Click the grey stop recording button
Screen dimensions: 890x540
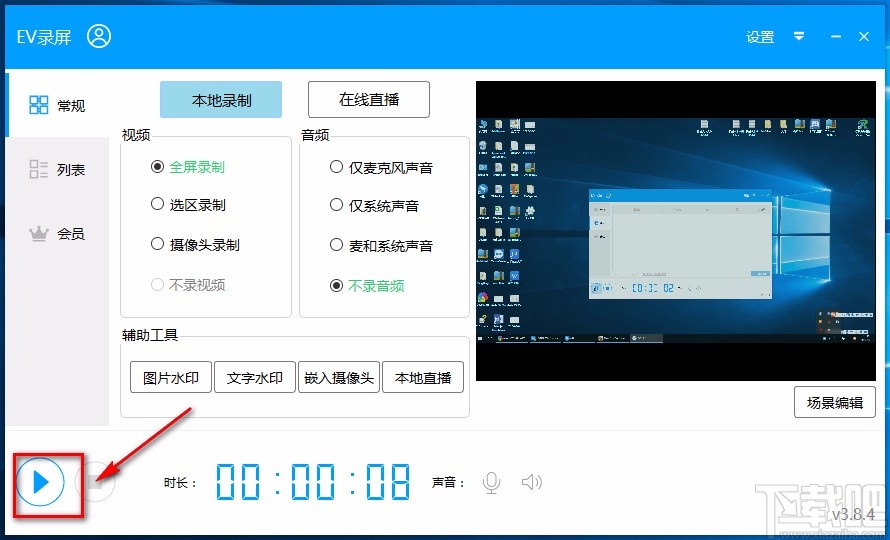[95, 482]
